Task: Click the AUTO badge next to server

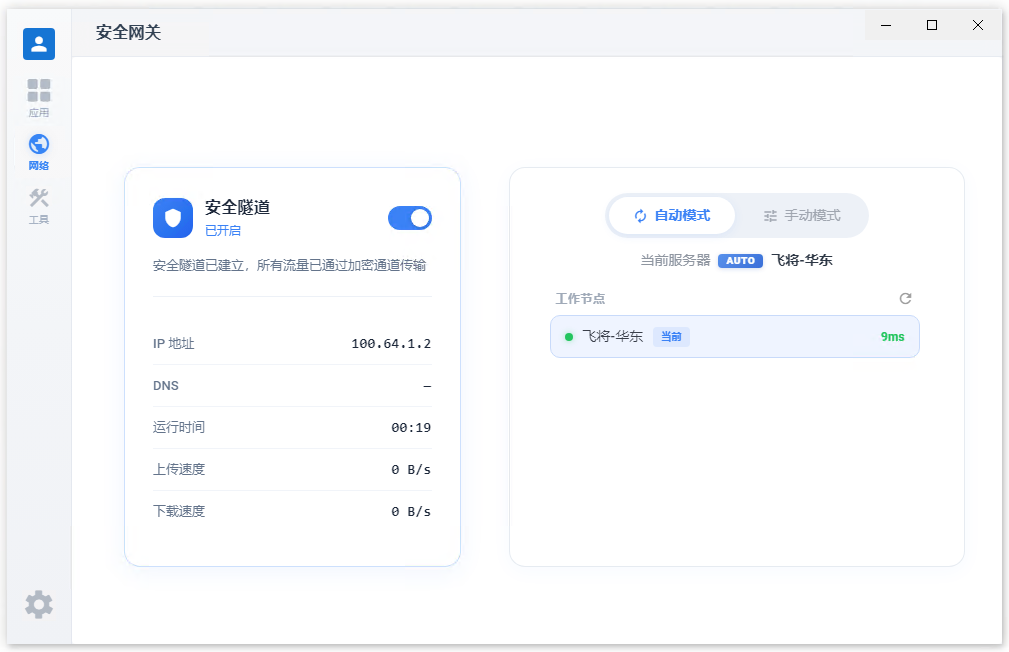Action: [x=740, y=261]
